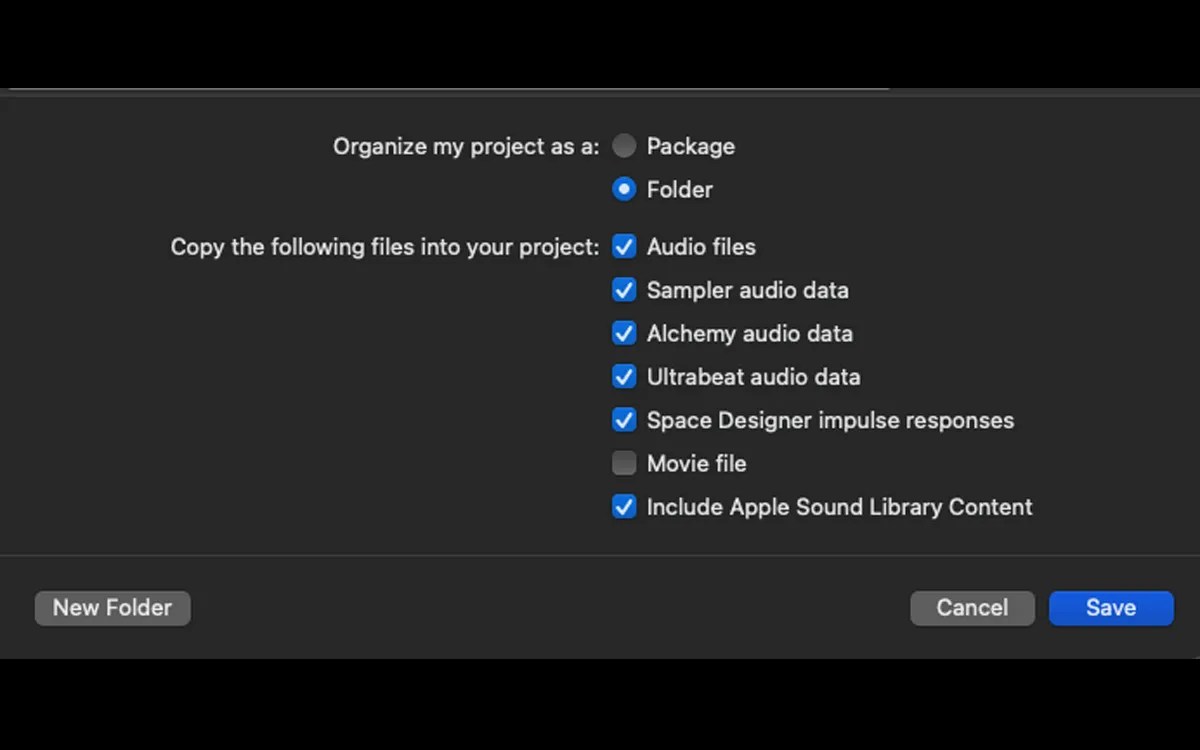
Task: Click the Audio files label
Action: click(701, 246)
